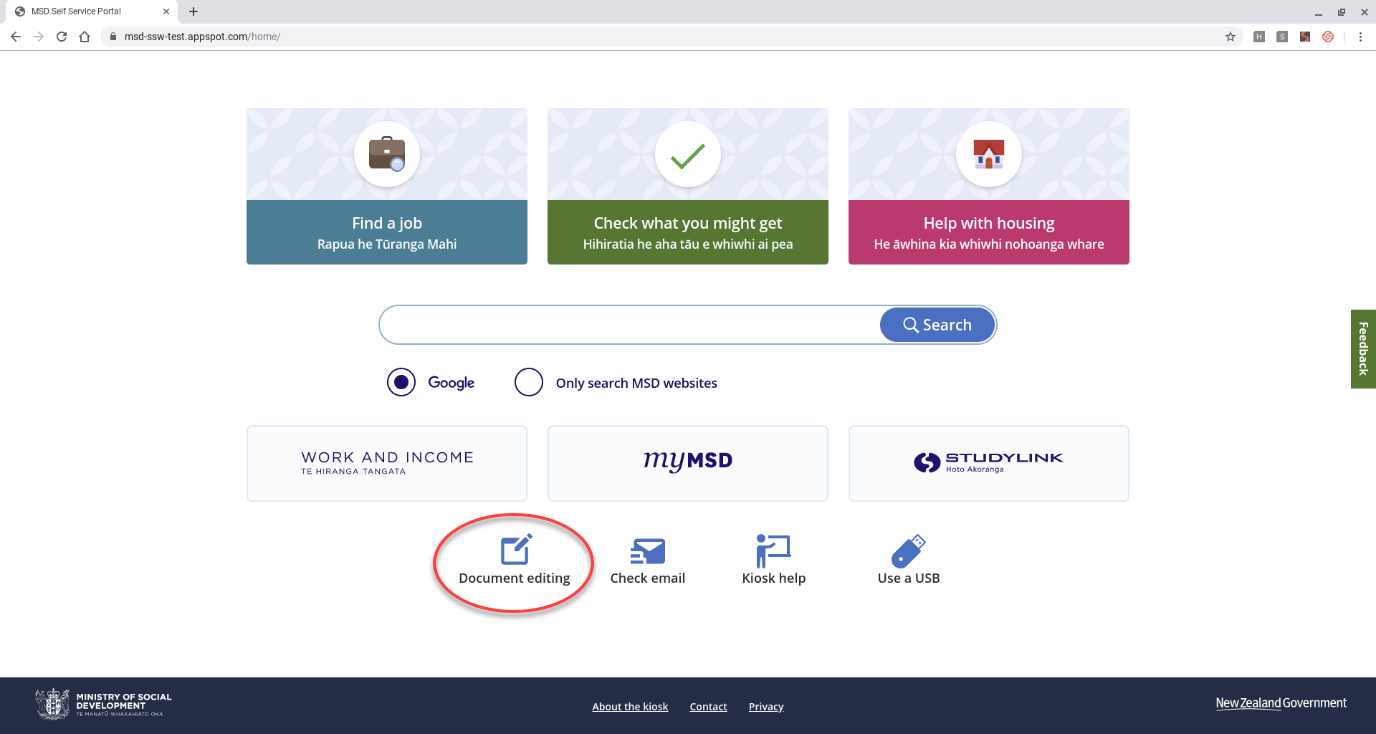Click the red-and-black extension icon
Image resolution: width=1376 pixels, height=734 pixels.
(1305, 36)
